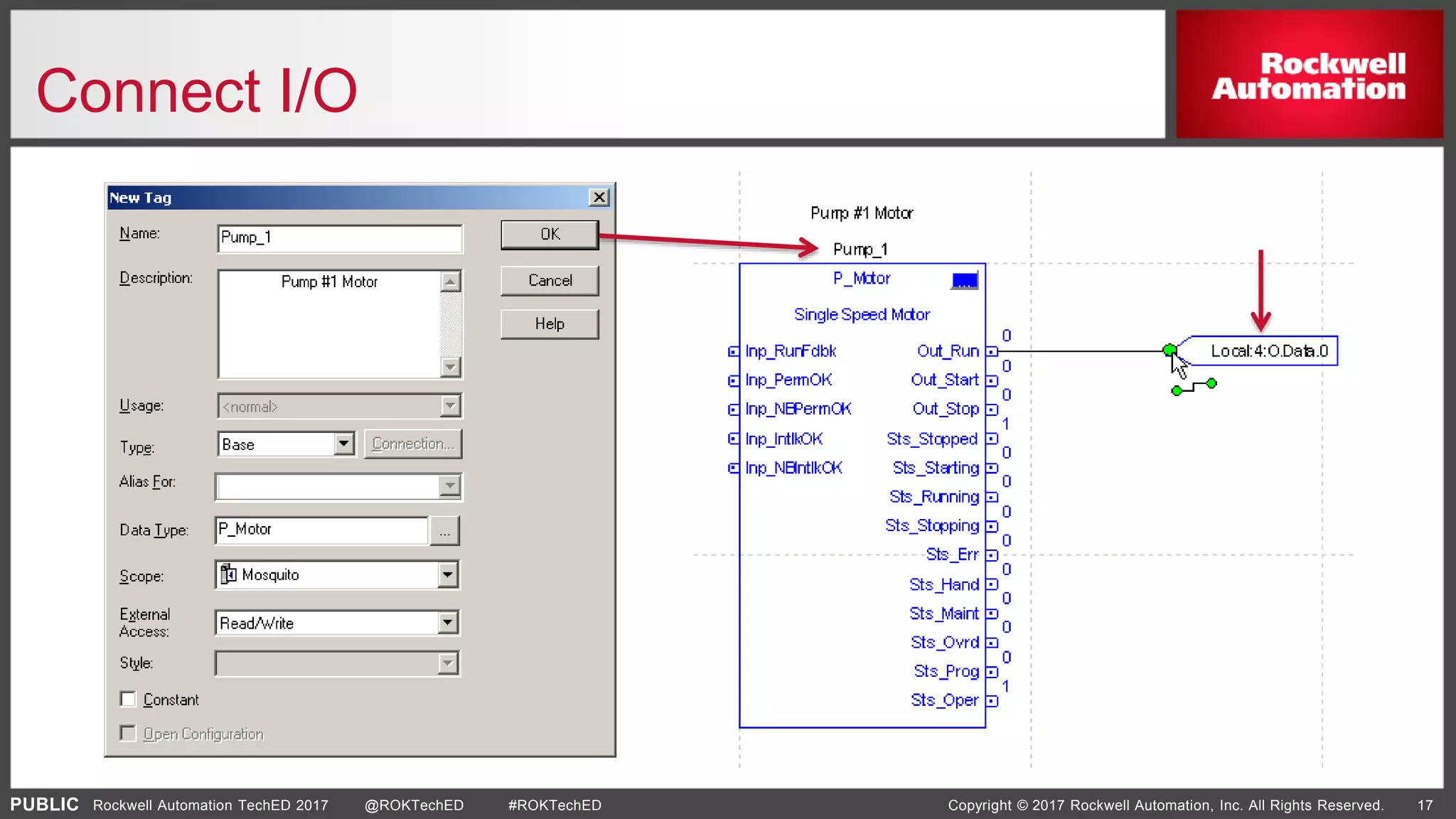Click the Sts_Oper output pin
1456x819 pixels.
[992, 701]
